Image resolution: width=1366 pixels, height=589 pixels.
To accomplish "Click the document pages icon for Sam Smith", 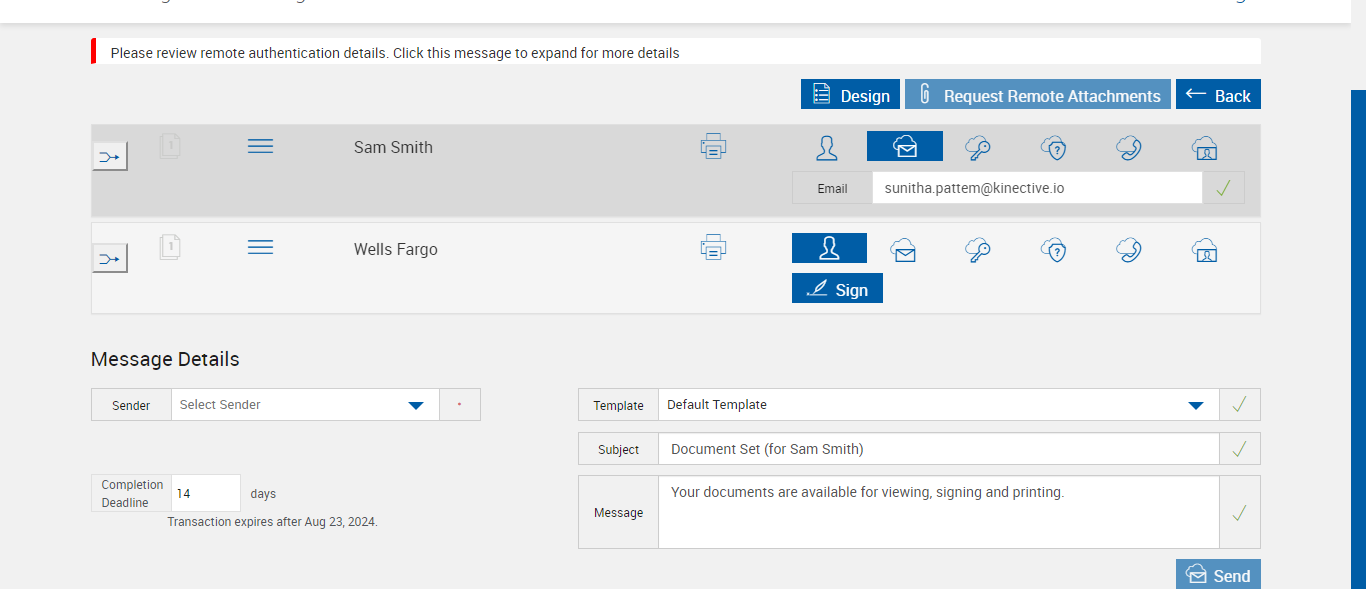I will click(x=170, y=147).
